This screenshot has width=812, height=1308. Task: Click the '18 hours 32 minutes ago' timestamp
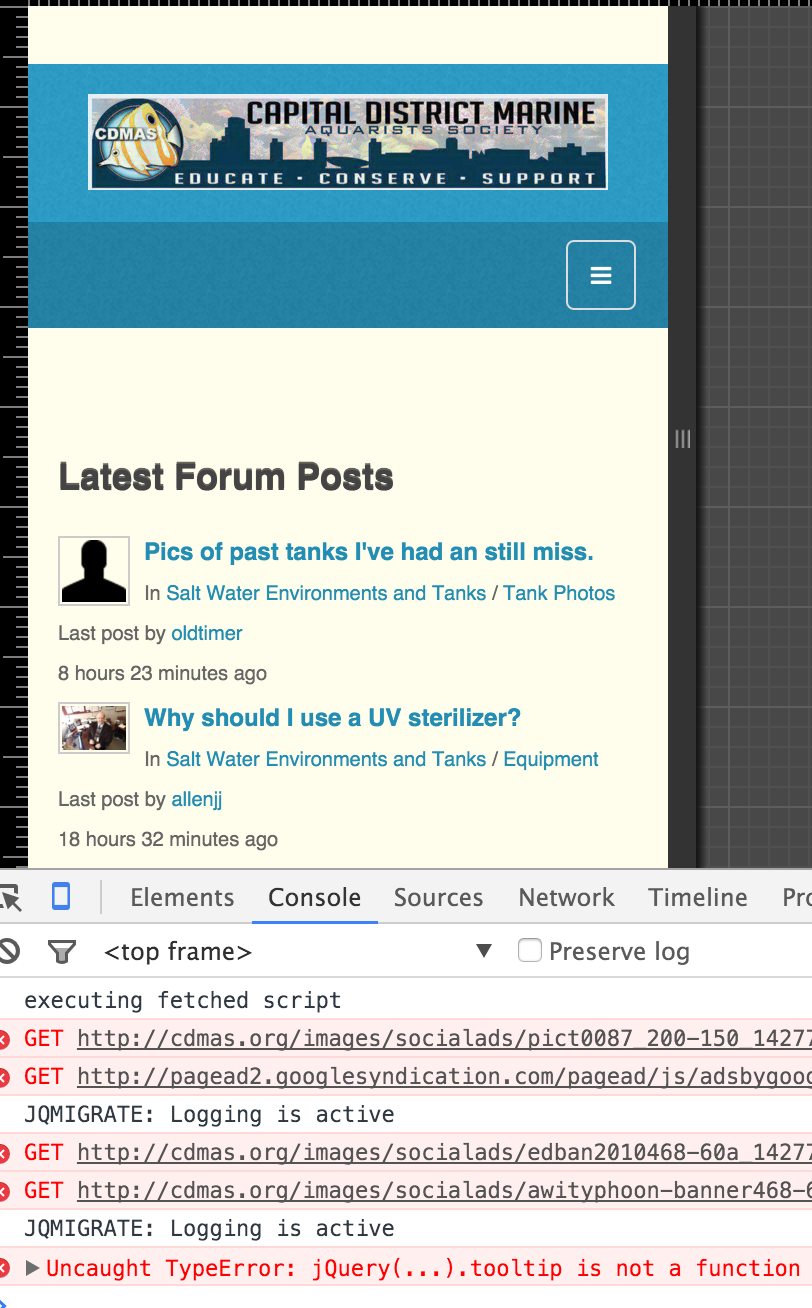coord(168,839)
